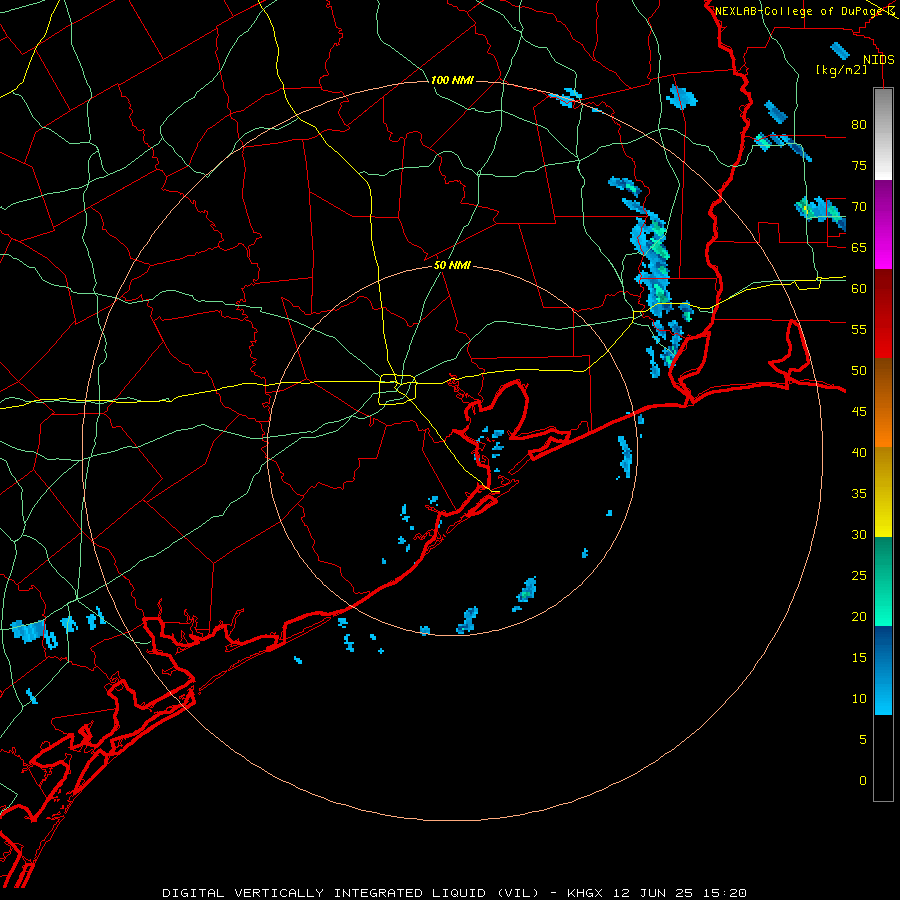The image size is (900, 900).
Task: Click the legend value 55
Action: [859, 329]
